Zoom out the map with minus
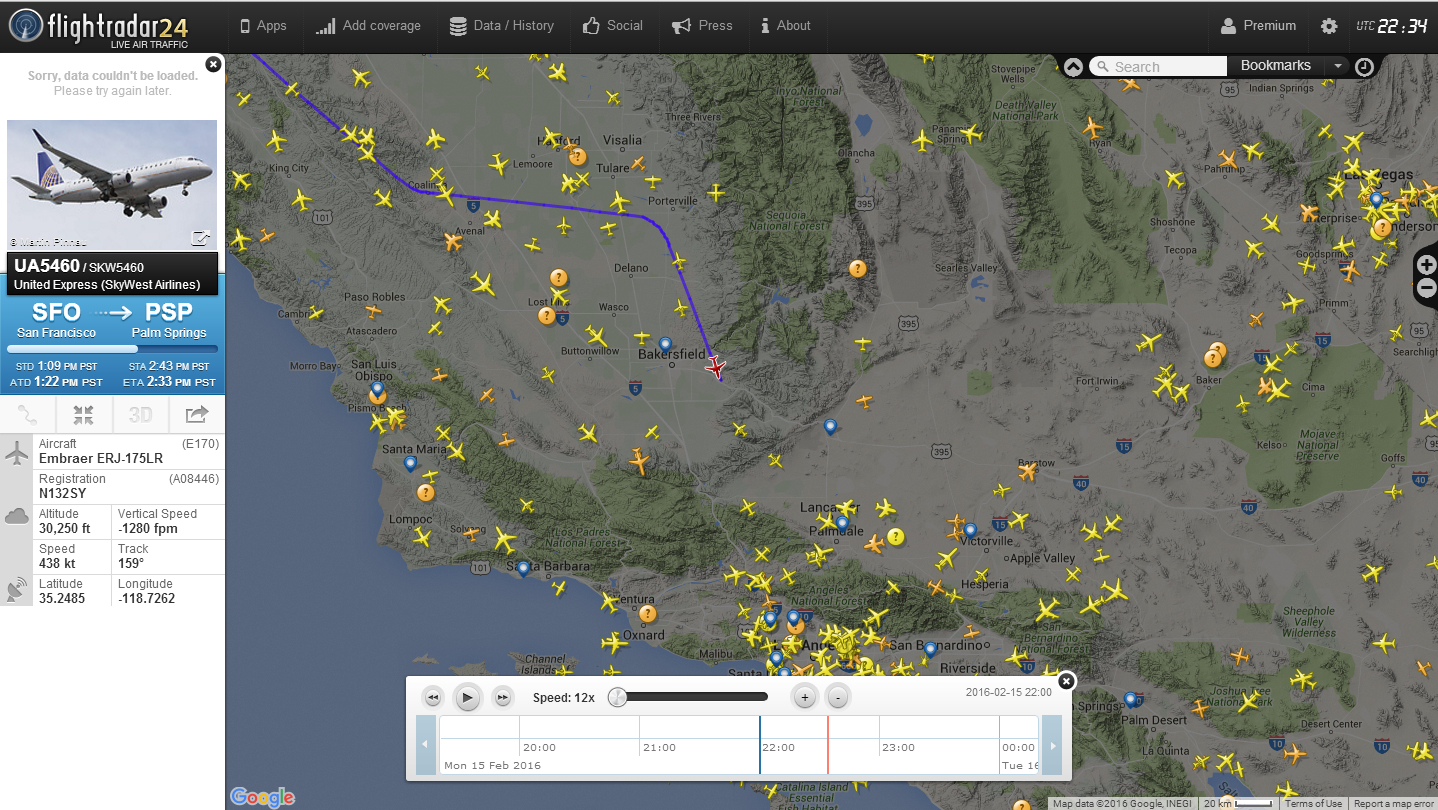 [1426, 289]
